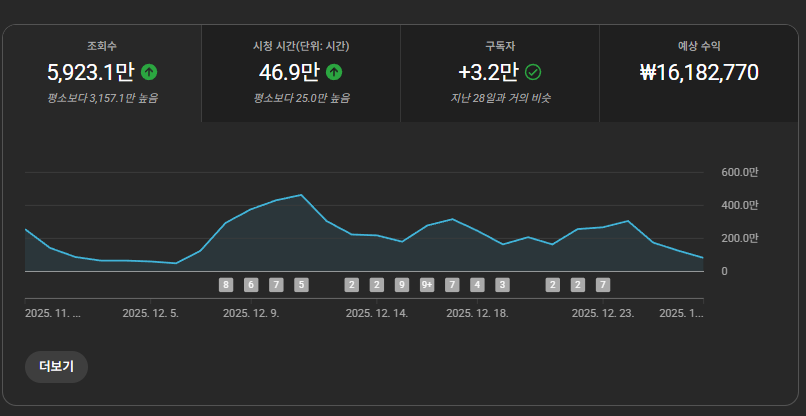806x416 pixels.
Task: Click the 600.0만 y-axis label
Action: pos(739,172)
